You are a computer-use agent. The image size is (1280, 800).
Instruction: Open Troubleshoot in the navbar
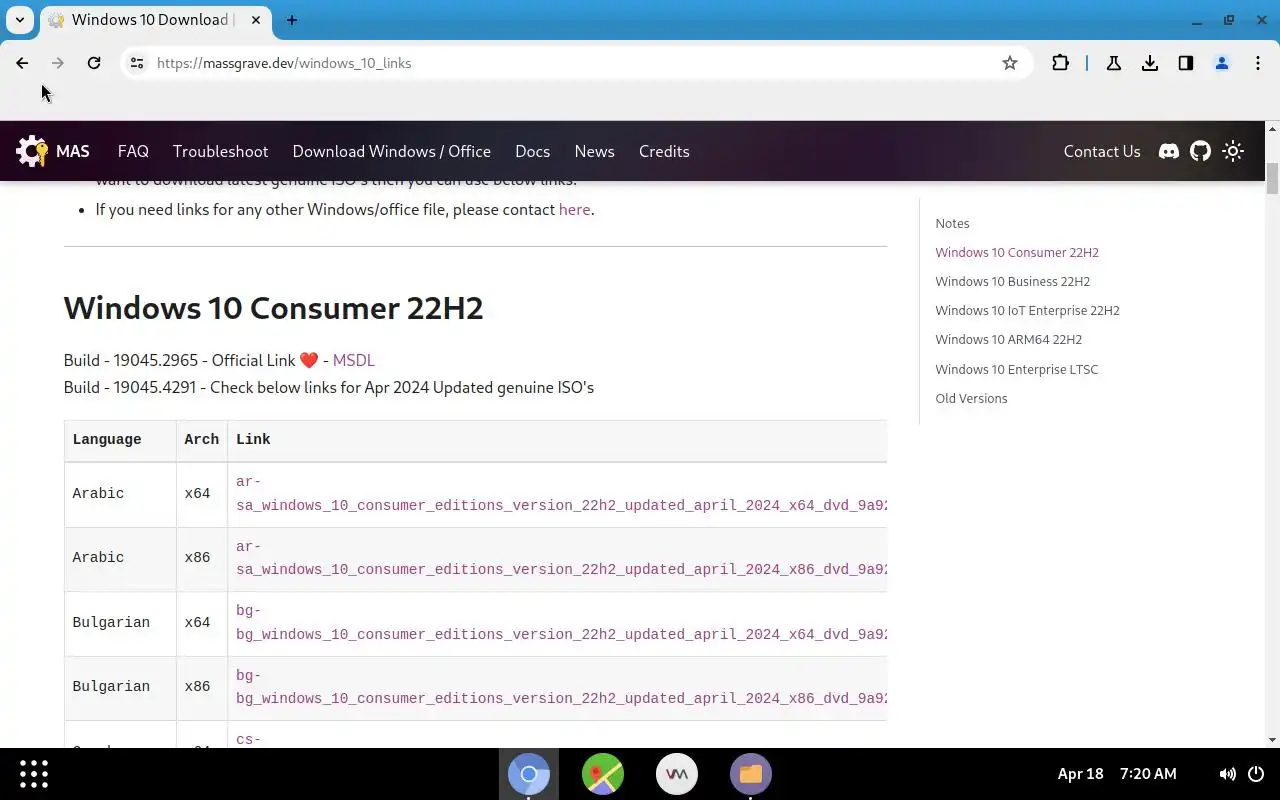[220, 151]
